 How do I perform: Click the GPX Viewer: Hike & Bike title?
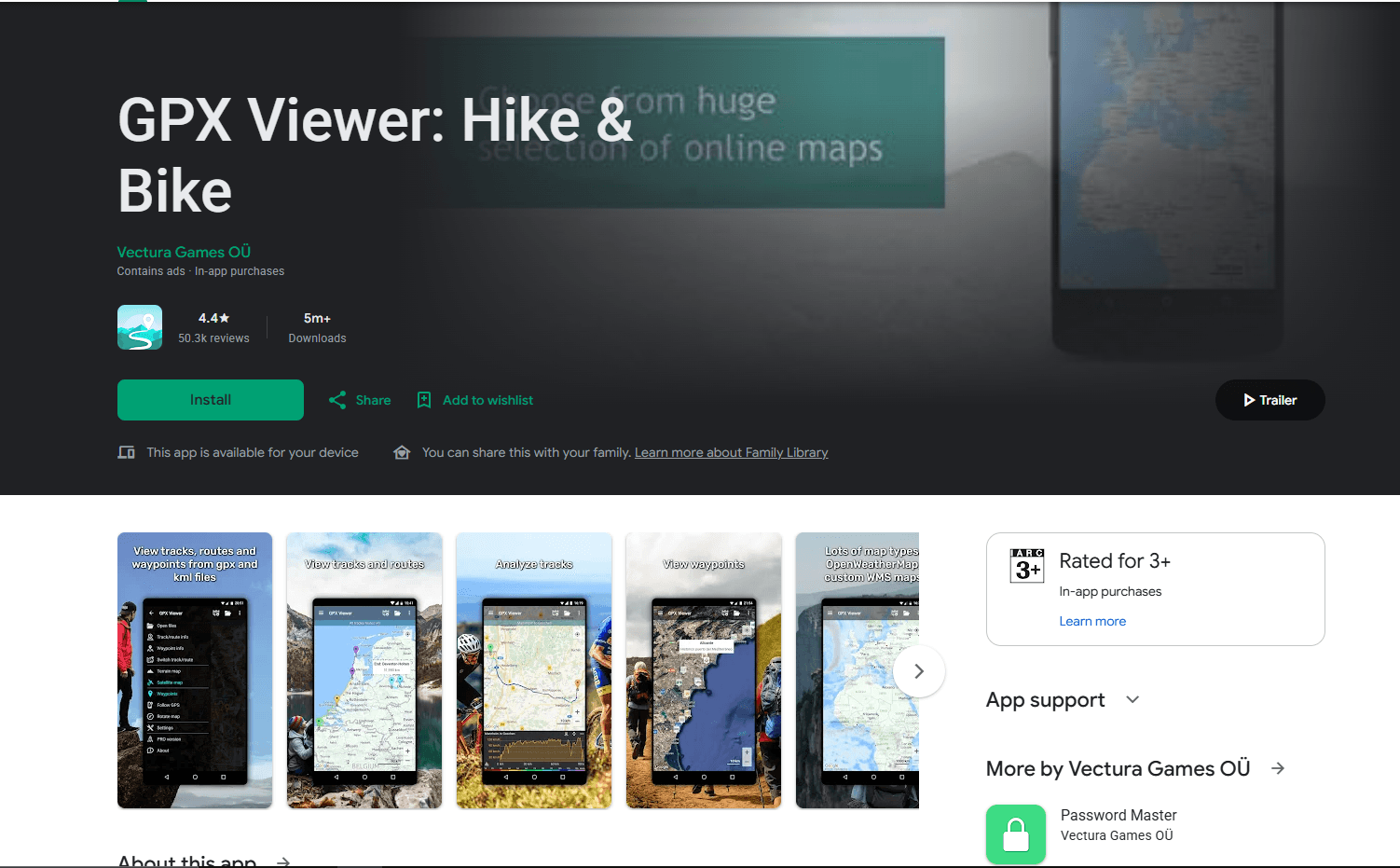pyautogui.click(x=375, y=156)
